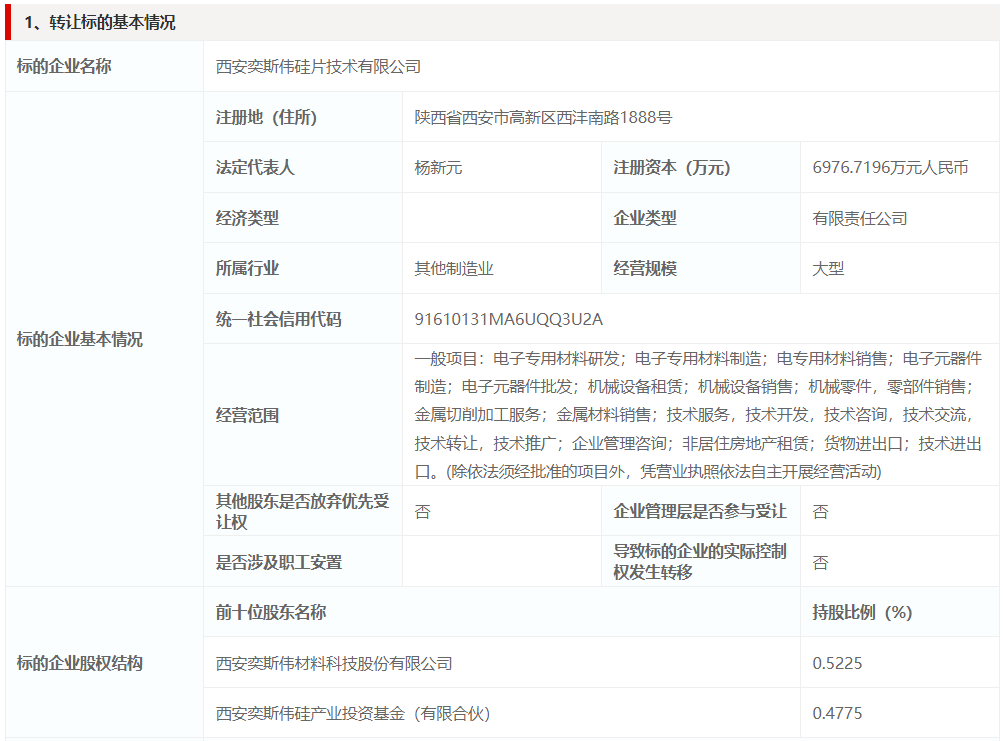Click the row label 标的企业名称
The width and height of the screenshot is (1003, 741).
[64, 66]
